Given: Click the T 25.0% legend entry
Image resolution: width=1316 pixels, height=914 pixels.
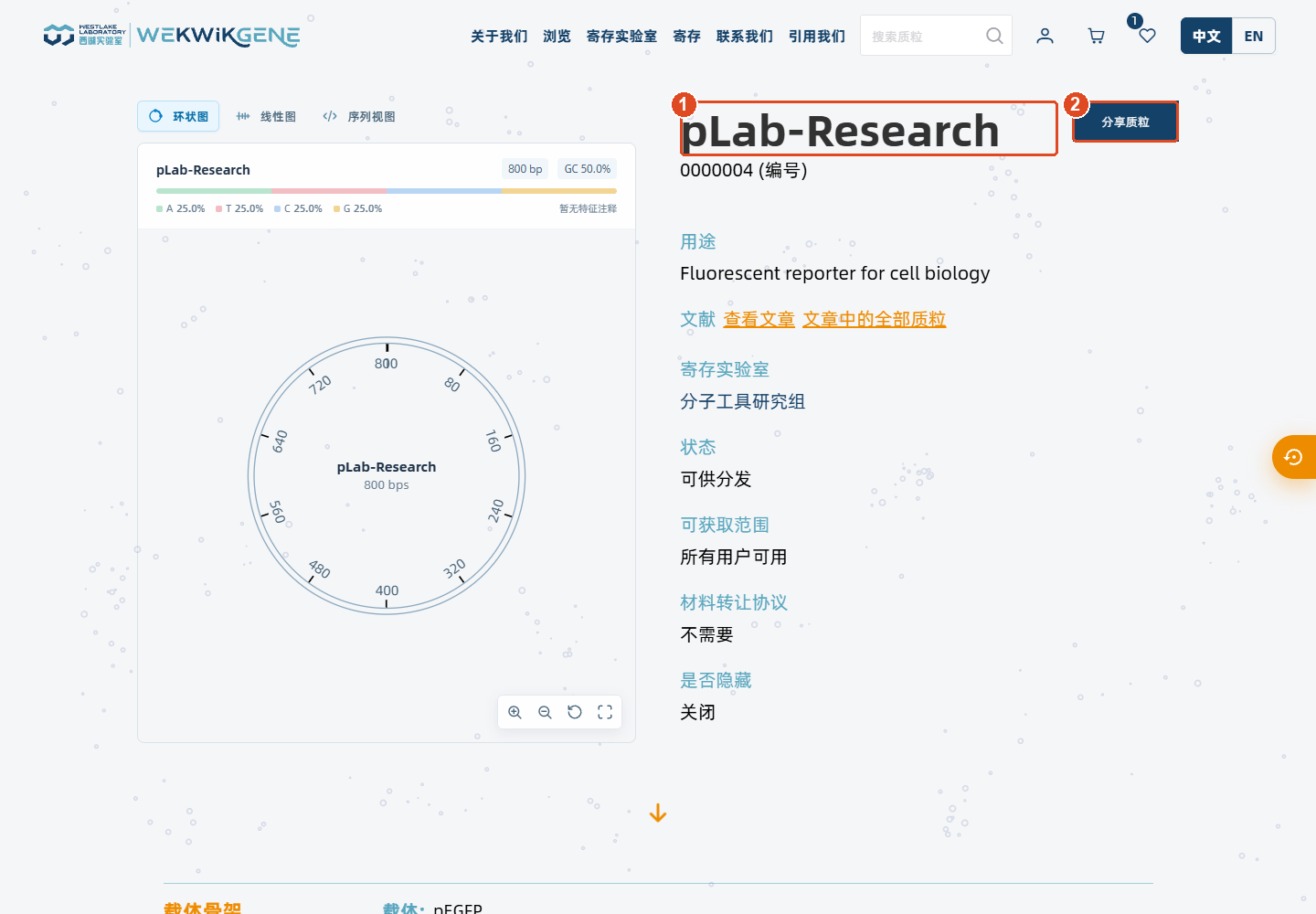Looking at the screenshot, I should (239, 209).
